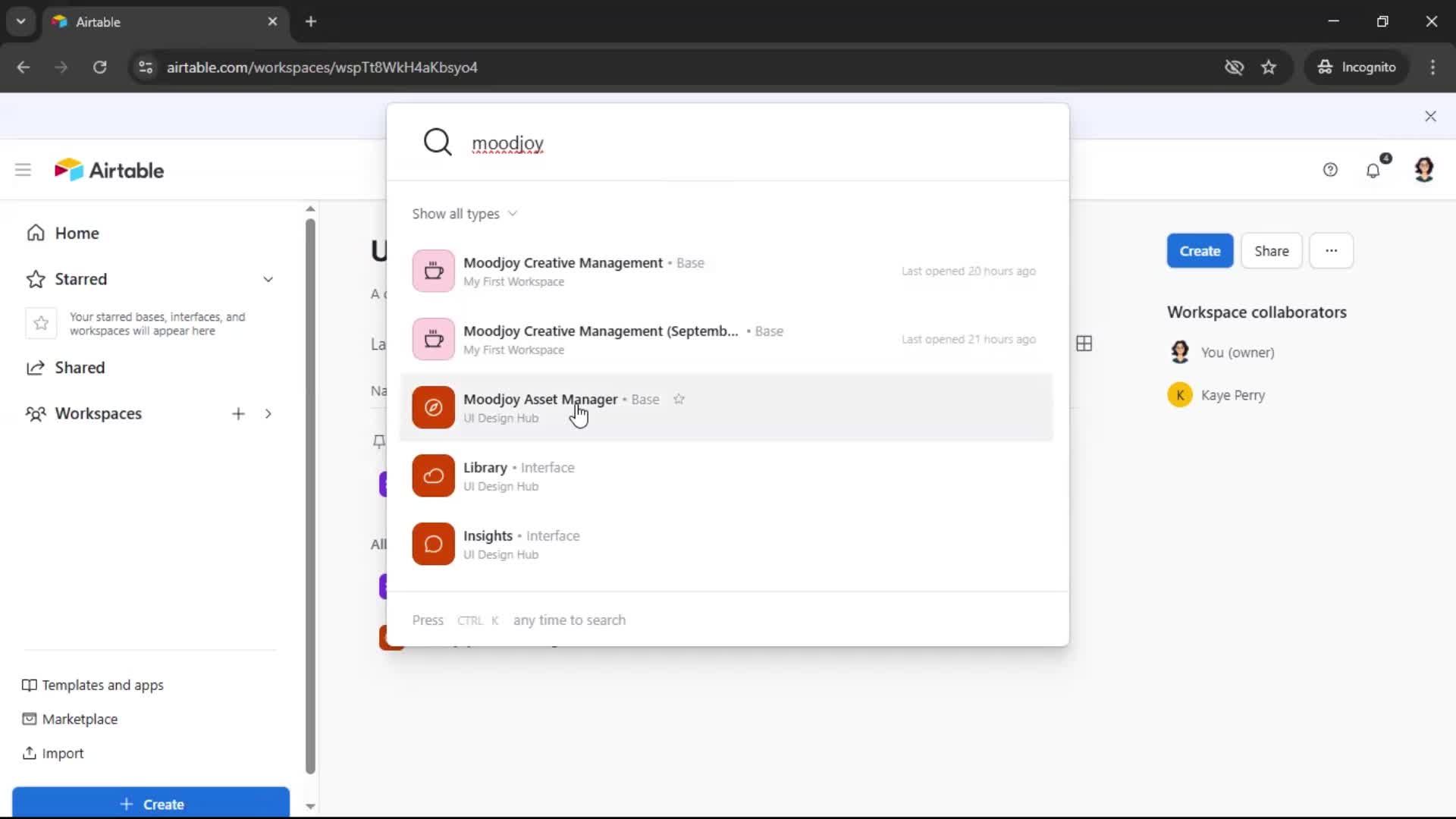
Task: Open Insights interface result
Action: point(726,544)
